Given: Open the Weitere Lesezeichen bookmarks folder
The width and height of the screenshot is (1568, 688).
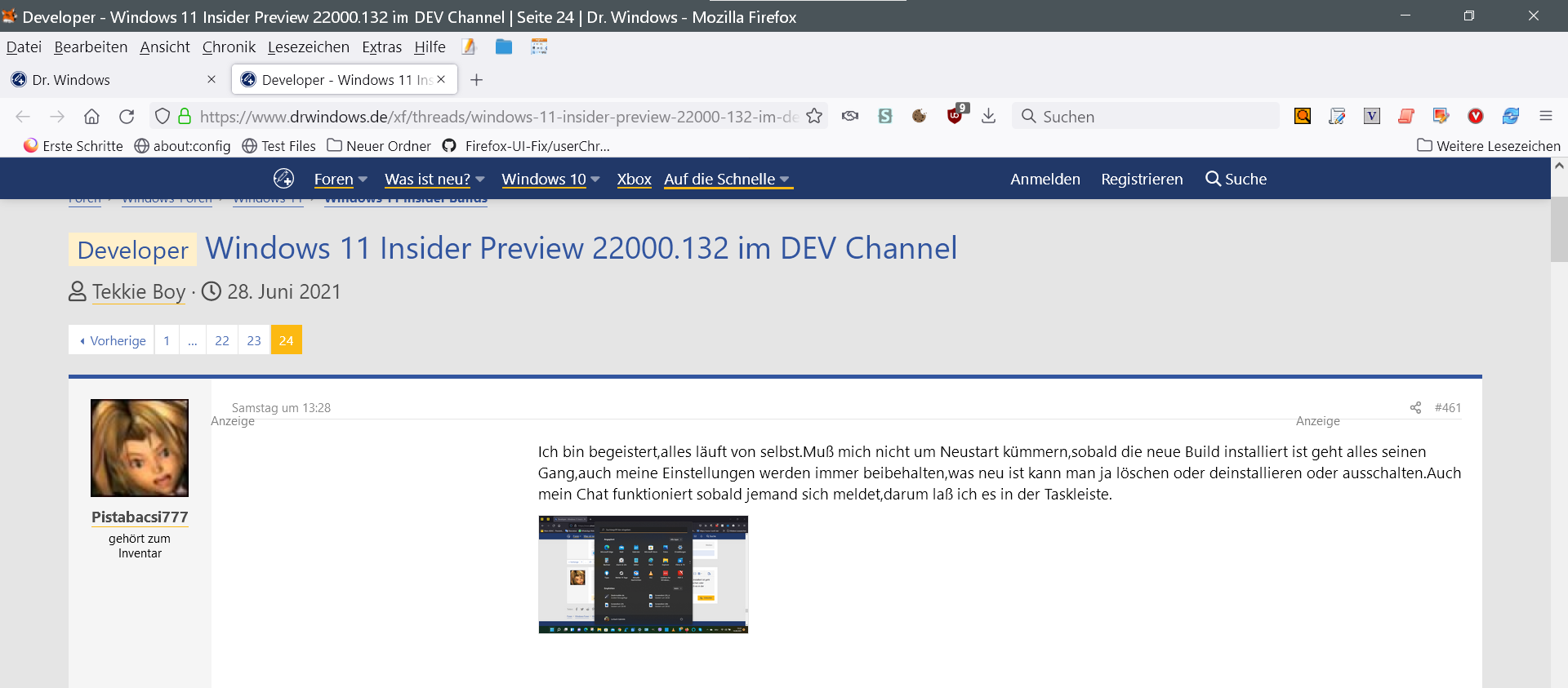Looking at the screenshot, I should click(1489, 146).
